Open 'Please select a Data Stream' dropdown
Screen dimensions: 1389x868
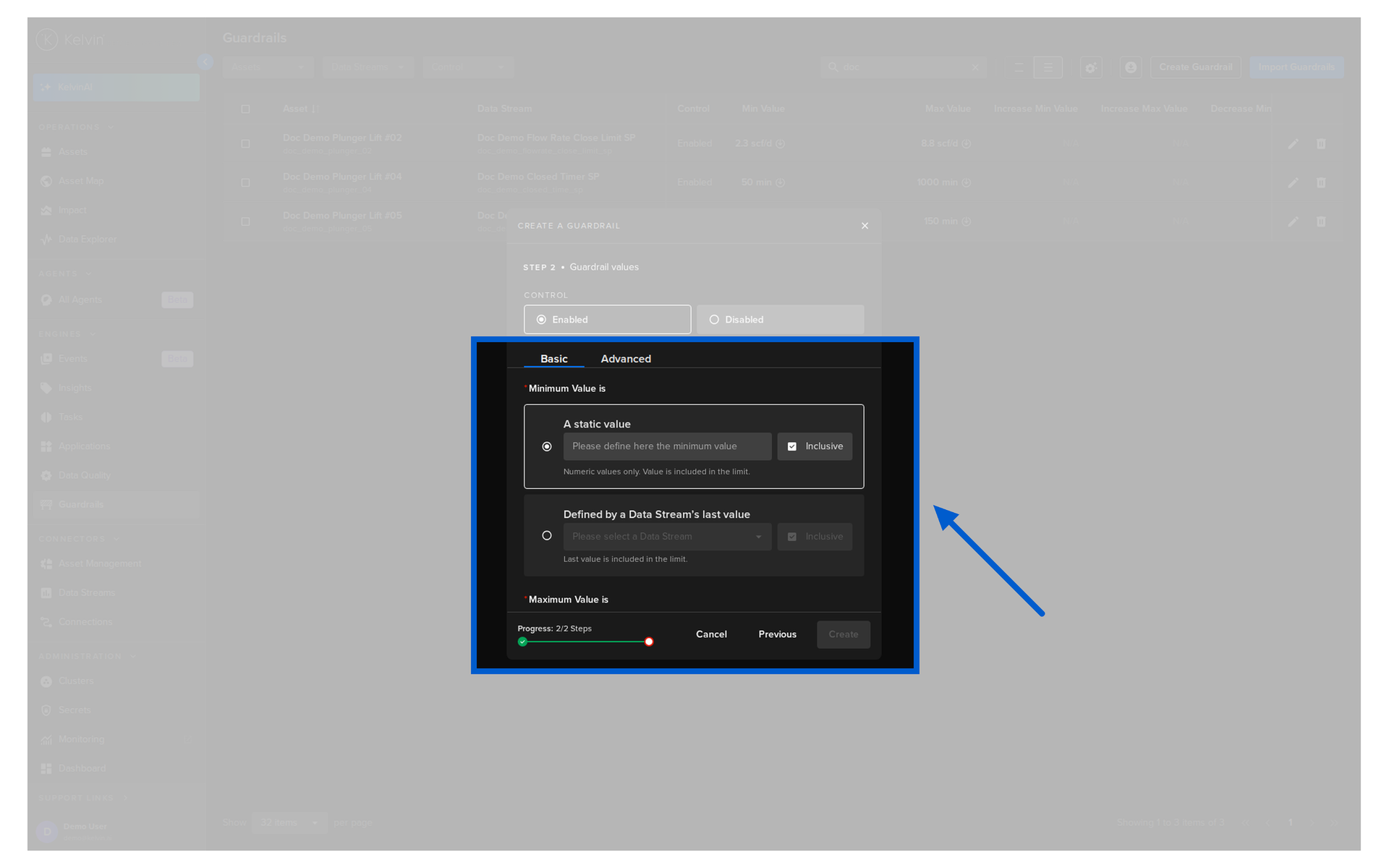click(667, 537)
